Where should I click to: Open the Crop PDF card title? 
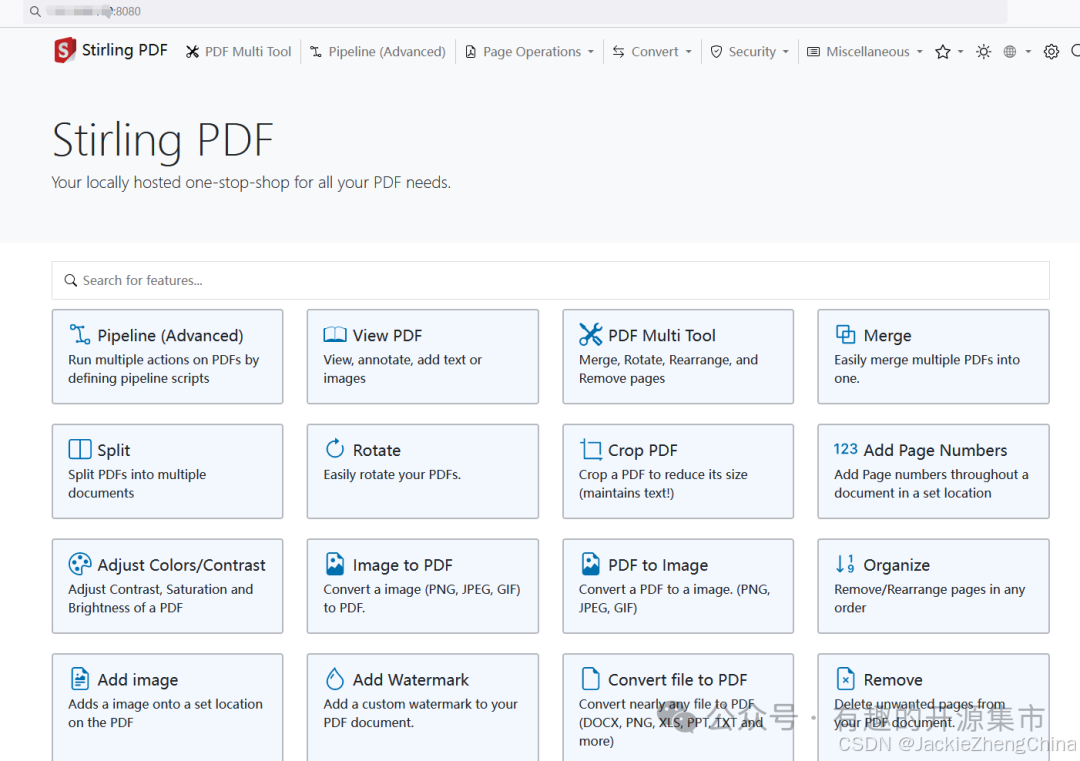643,450
